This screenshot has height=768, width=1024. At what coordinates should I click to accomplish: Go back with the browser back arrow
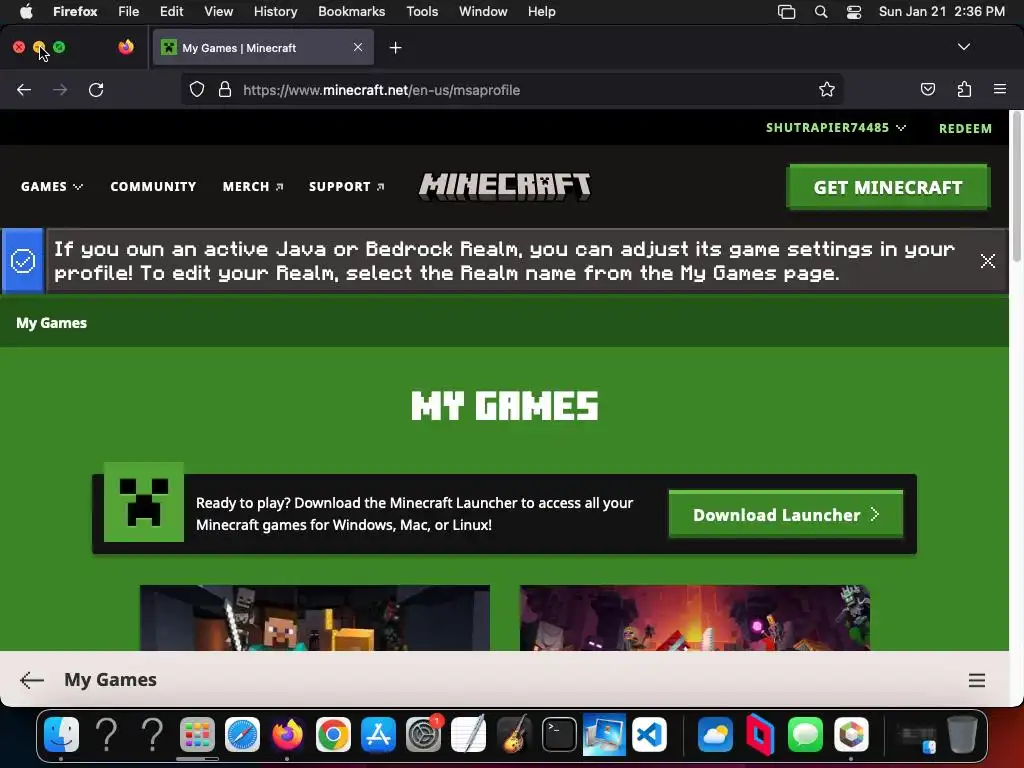tap(24, 89)
